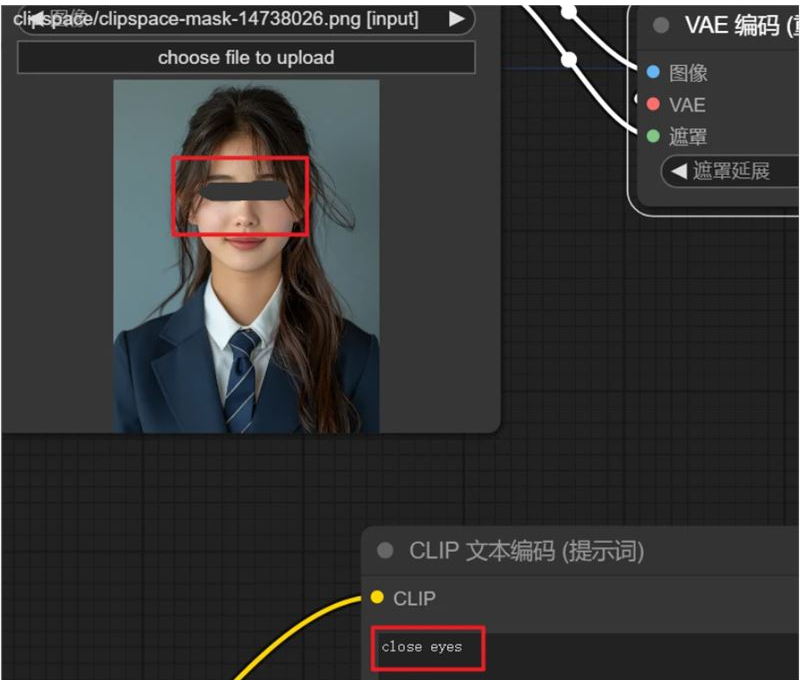Click the gray mask stroke over the eyes

(x=244, y=191)
